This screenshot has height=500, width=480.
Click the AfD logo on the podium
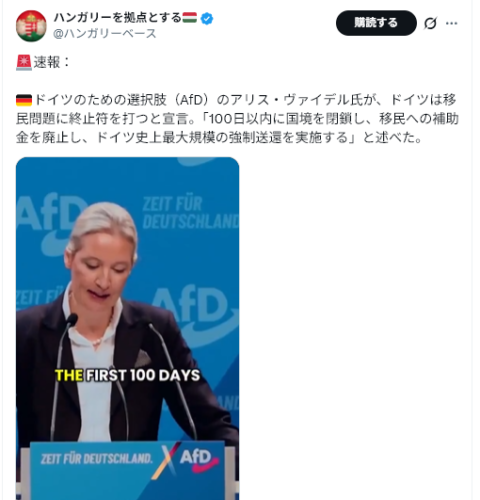point(199,459)
